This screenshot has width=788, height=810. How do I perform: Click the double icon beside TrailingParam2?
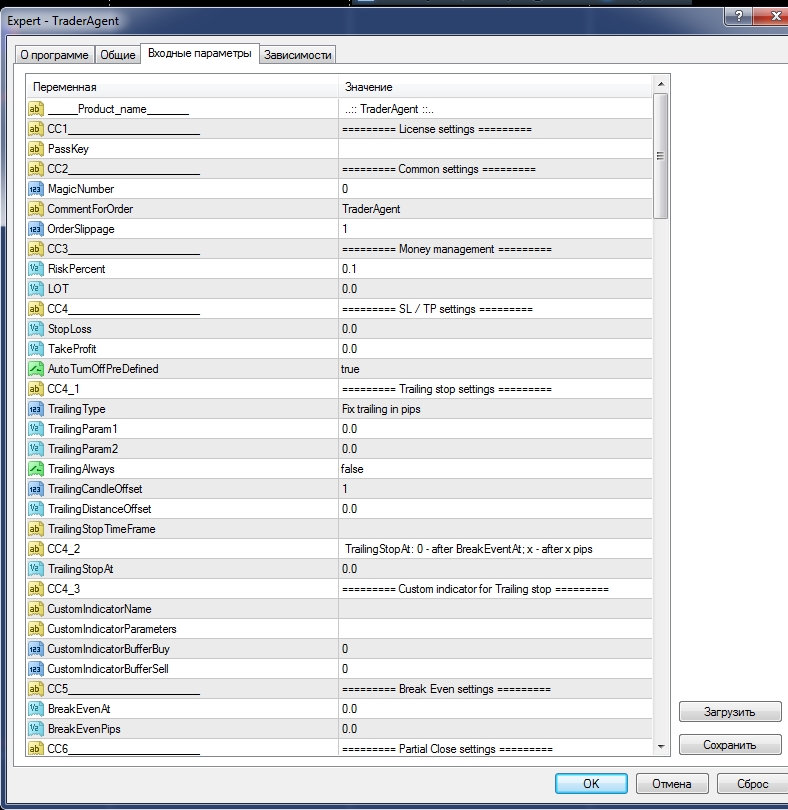tap(35, 449)
